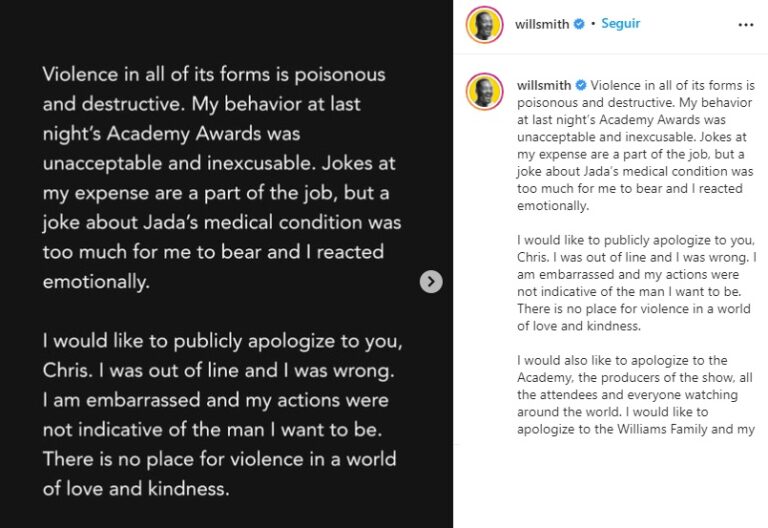Click the word 'emotionally.' in the slide image
The width and height of the screenshot is (768, 528).
point(96,282)
